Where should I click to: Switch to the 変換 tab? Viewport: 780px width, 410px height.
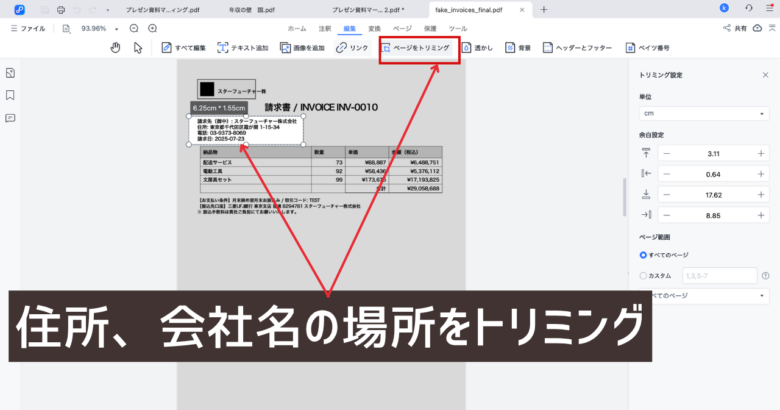[x=374, y=28]
